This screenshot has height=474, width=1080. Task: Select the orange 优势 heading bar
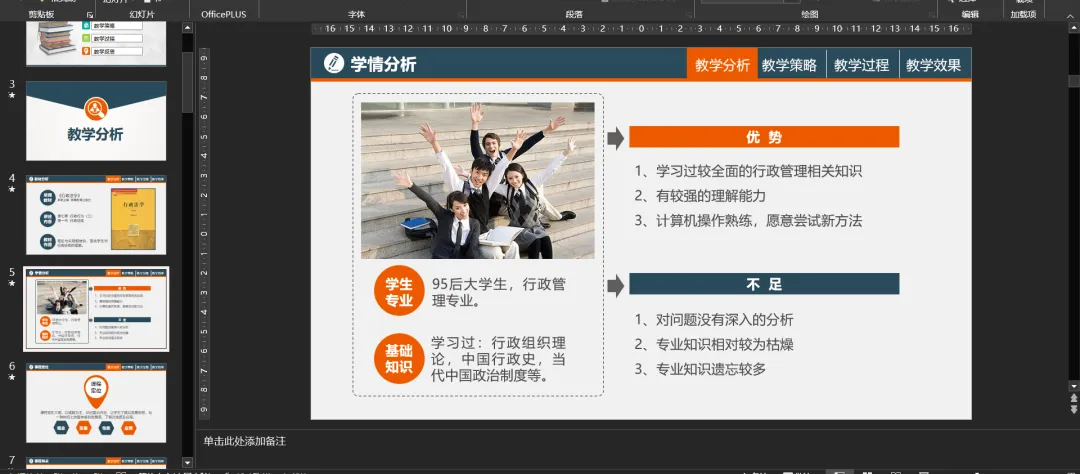(764, 137)
